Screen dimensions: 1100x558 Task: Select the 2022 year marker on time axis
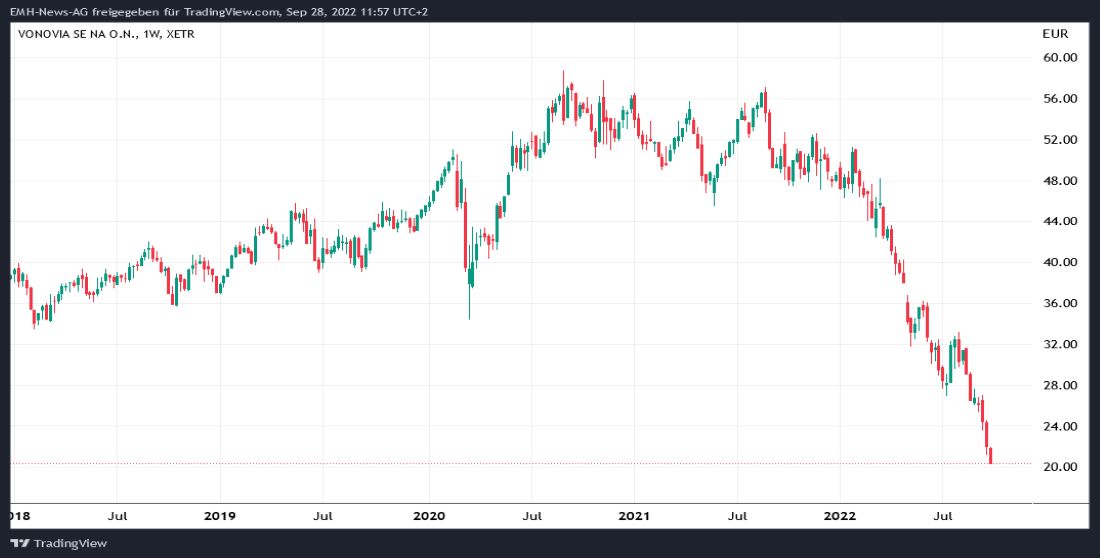coord(839,516)
